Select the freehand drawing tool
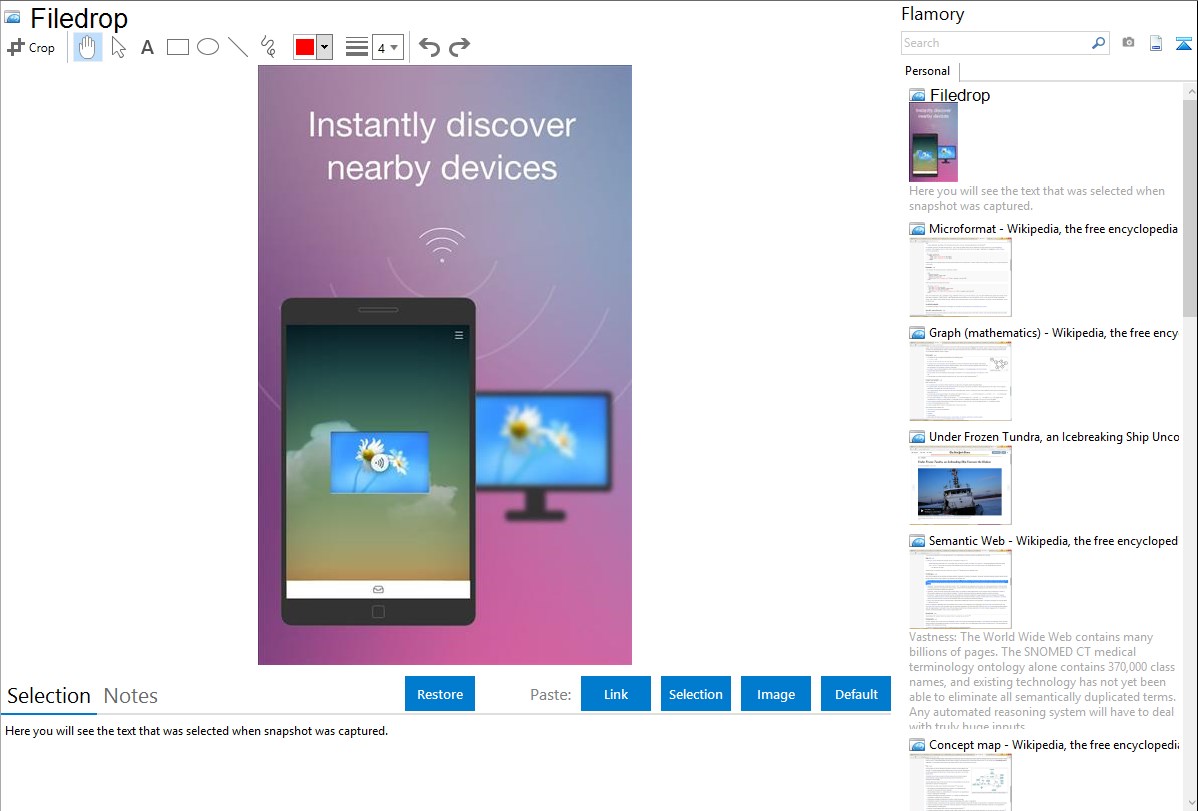 pos(268,47)
